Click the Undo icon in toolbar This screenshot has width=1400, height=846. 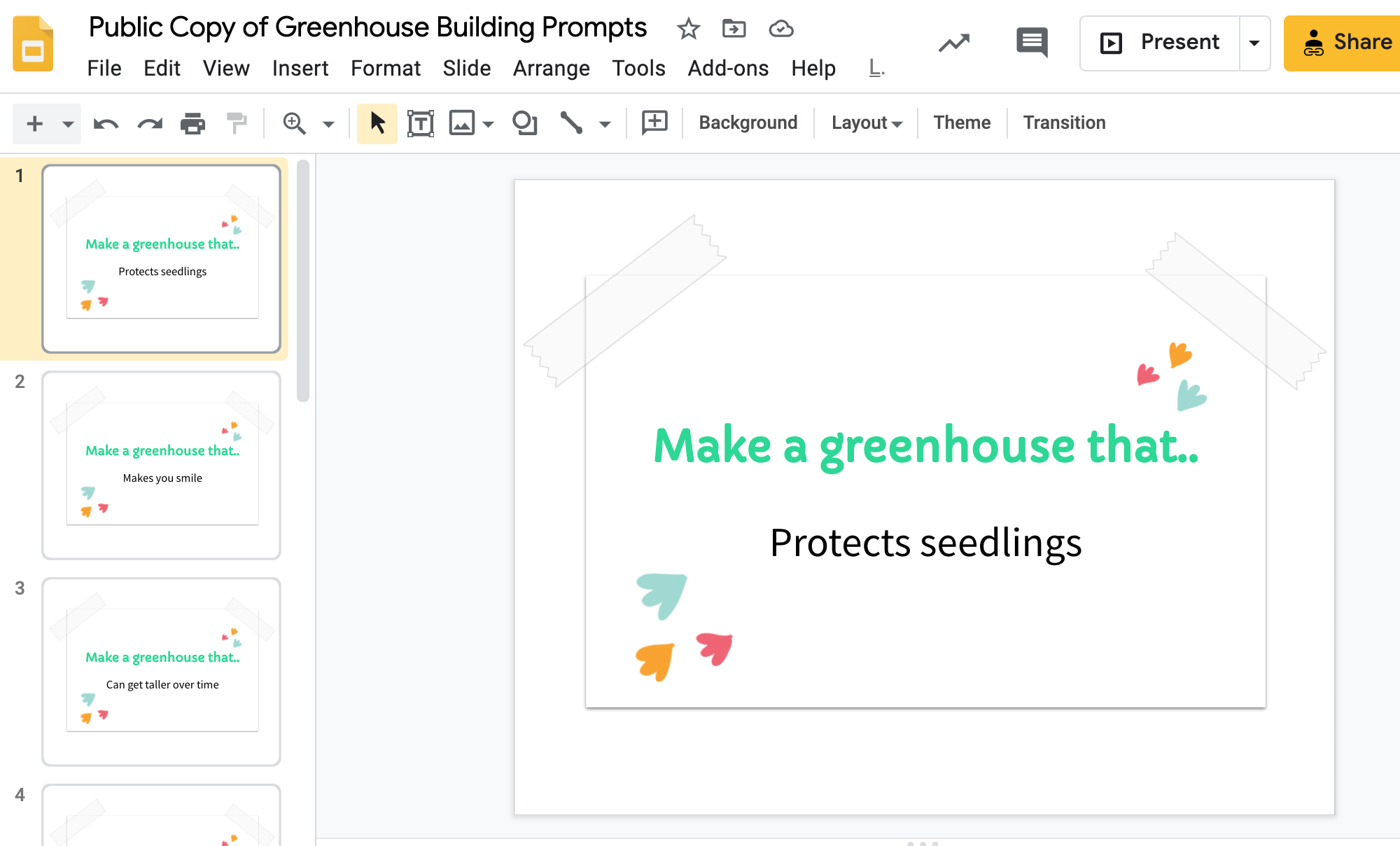click(x=105, y=123)
